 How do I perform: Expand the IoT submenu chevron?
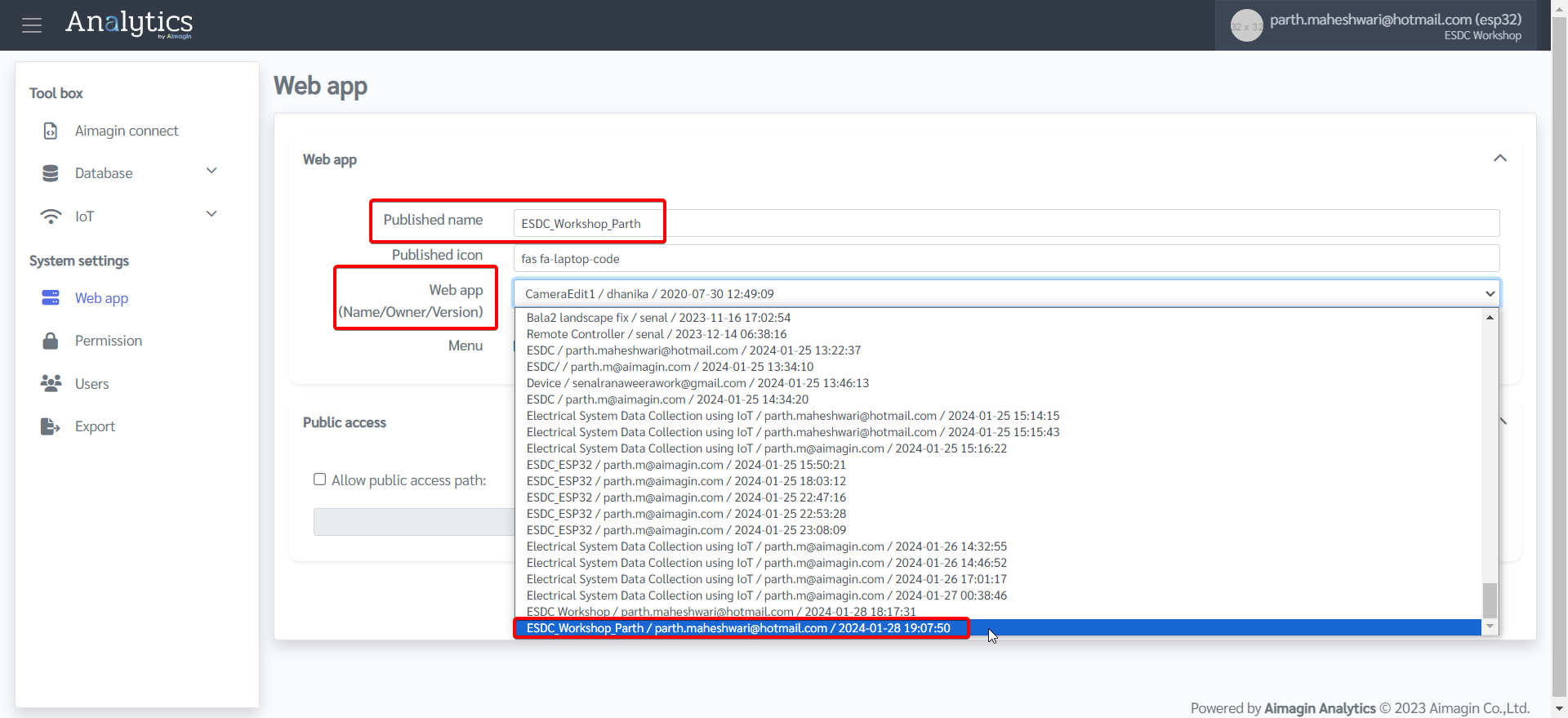pos(212,214)
